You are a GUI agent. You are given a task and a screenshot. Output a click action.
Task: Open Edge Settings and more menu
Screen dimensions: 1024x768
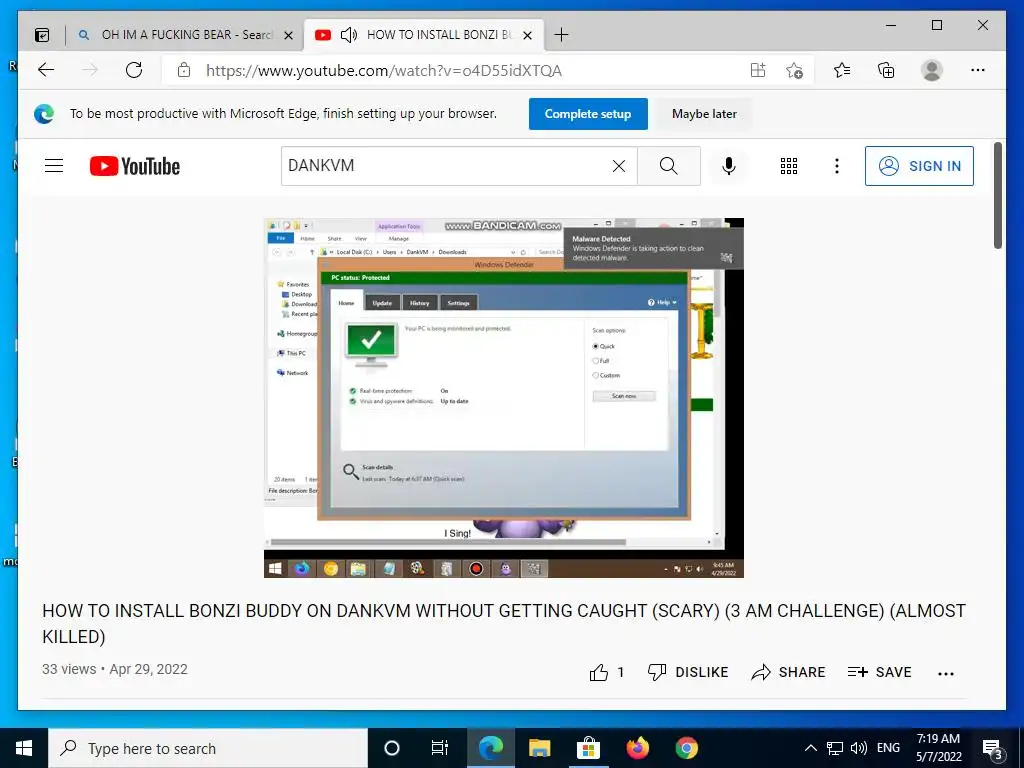(x=978, y=70)
